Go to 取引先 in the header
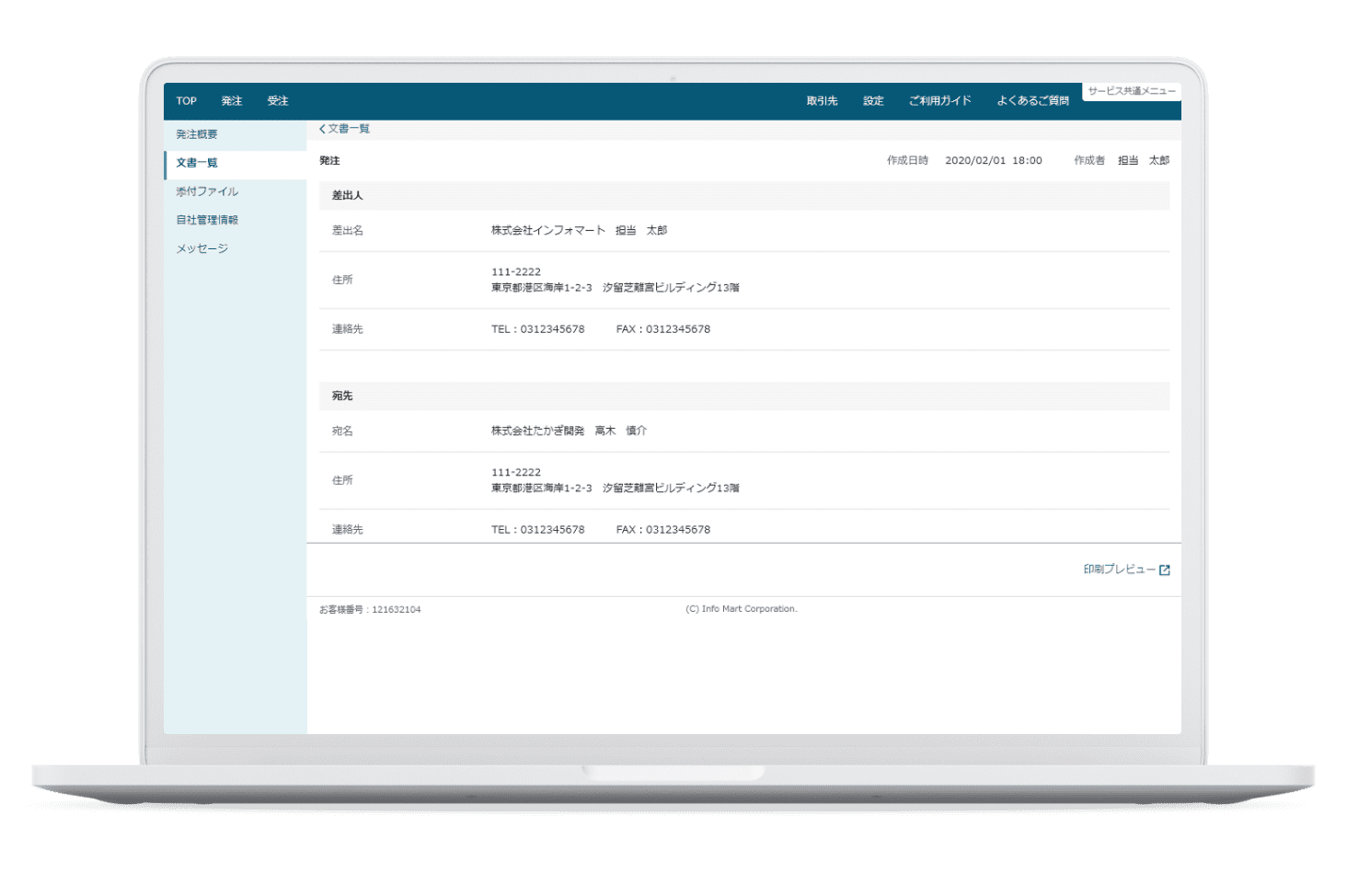This screenshot has height=896, width=1347. coord(822,101)
